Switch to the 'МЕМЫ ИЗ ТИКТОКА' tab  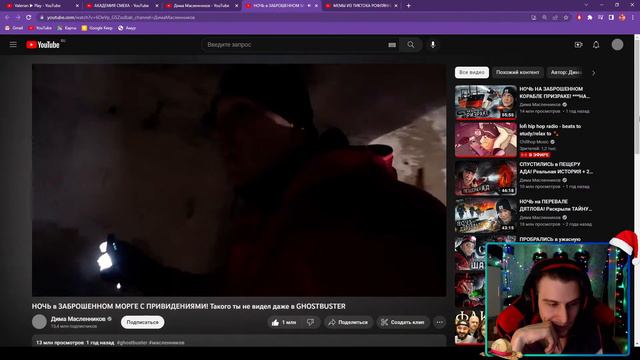point(361,6)
